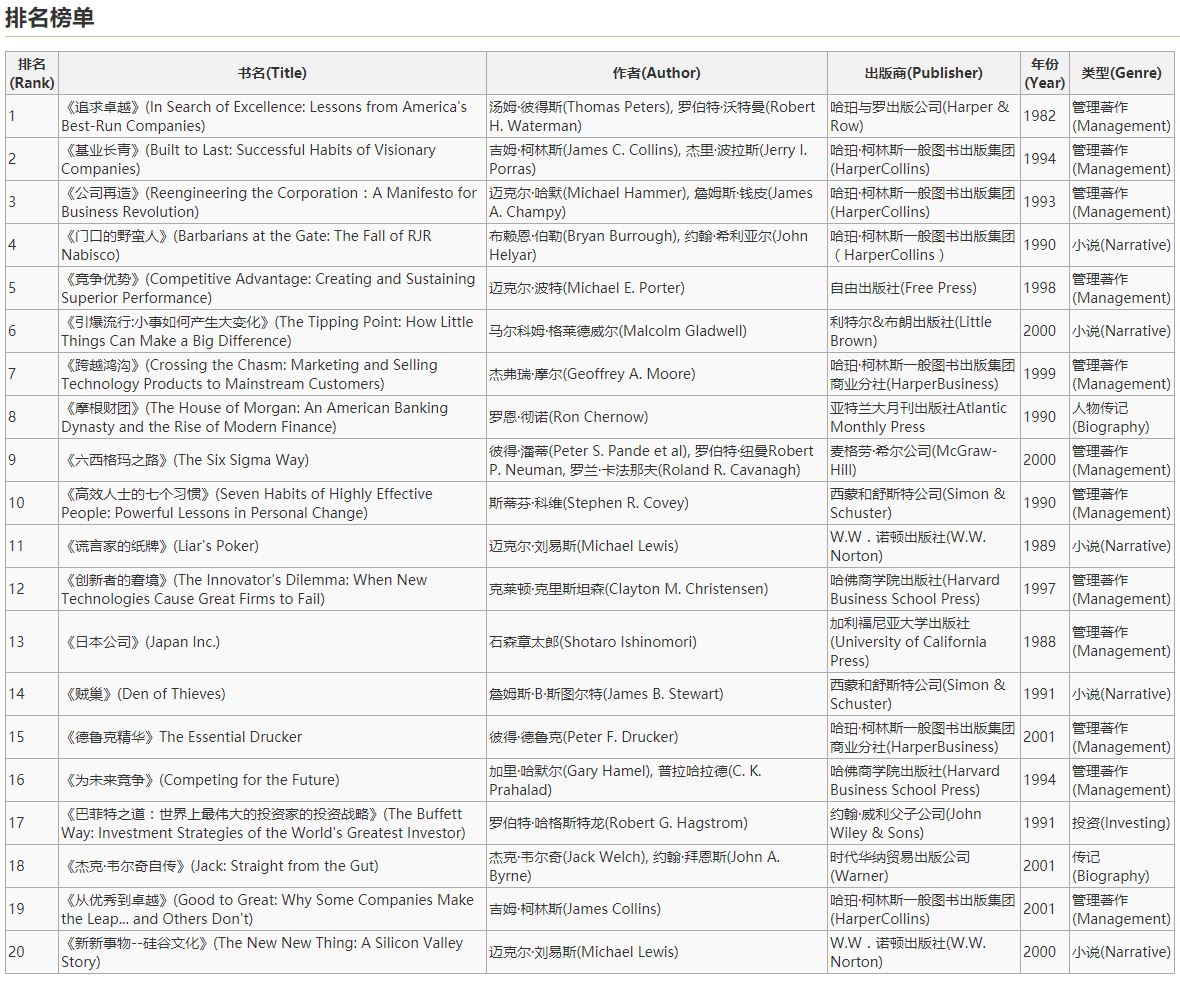Select the Reengineering the Corporation title cell
The height and width of the screenshot is (981, 1180).
272,202
